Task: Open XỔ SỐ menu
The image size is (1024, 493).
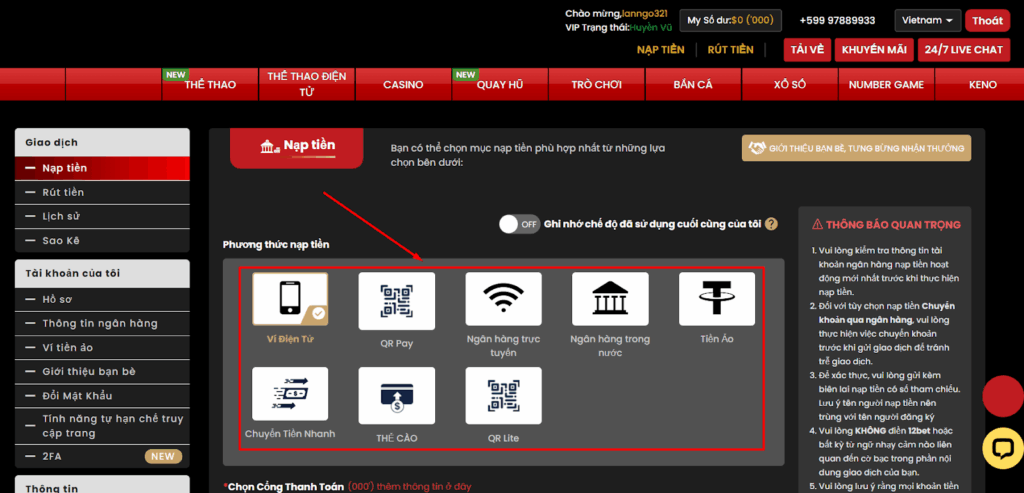Action: (790, 84)
